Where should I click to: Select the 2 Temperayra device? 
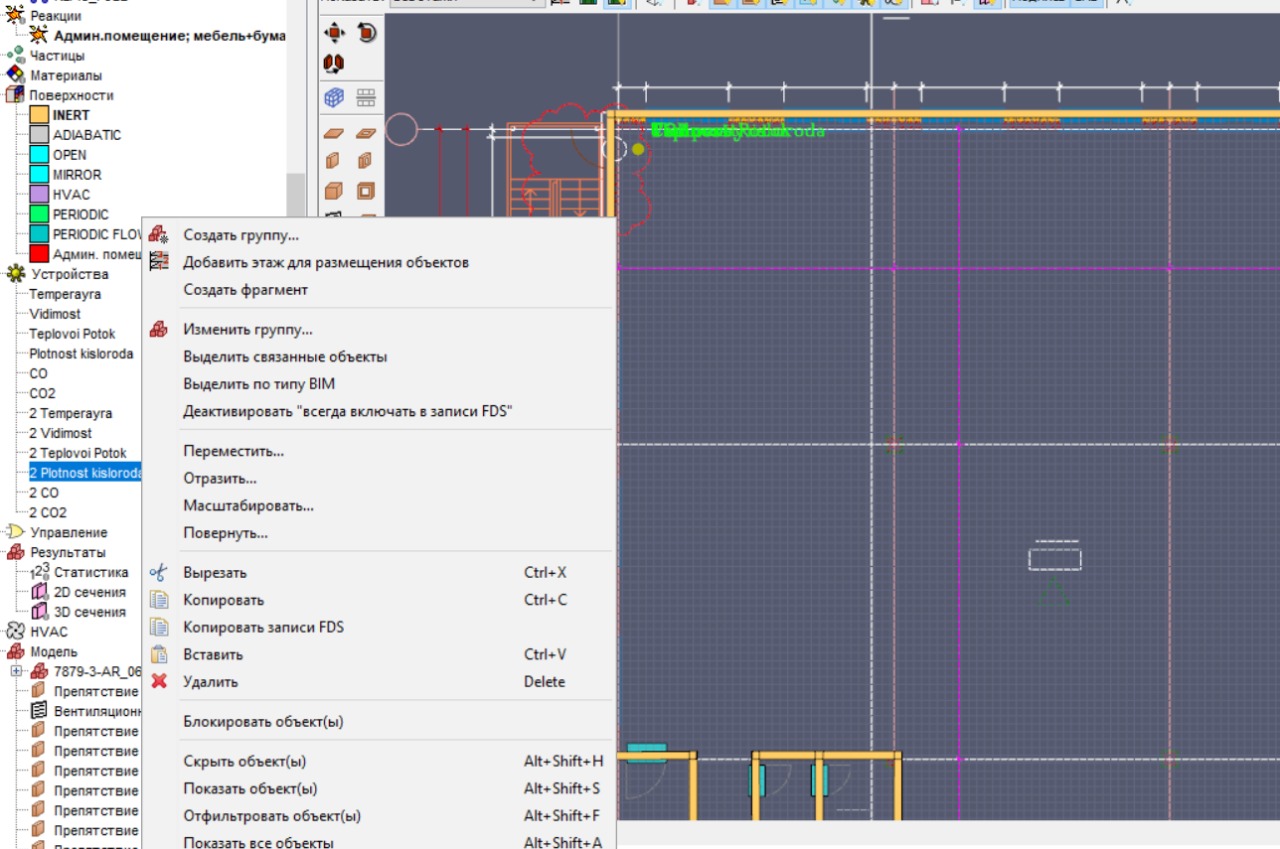tap(70, 413)
